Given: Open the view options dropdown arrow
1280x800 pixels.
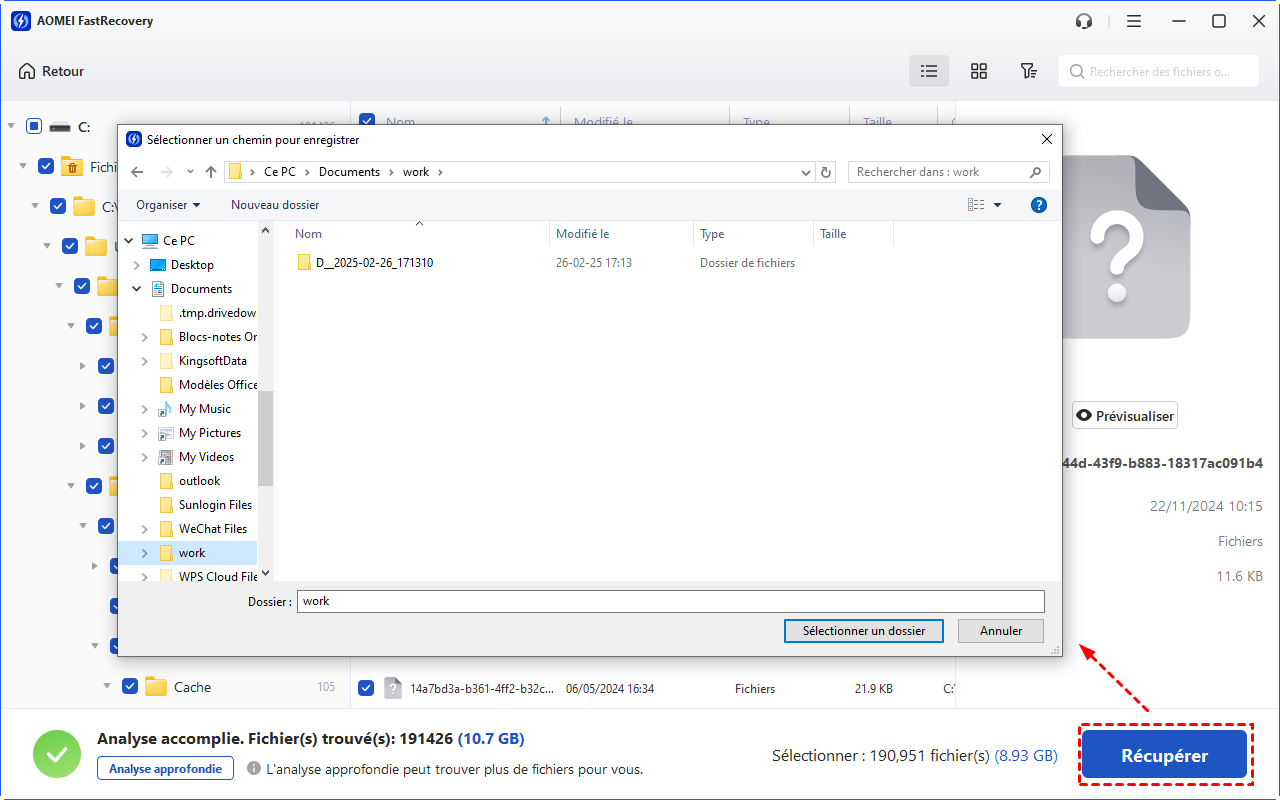Looking at the screenshot, I should 997,205.
